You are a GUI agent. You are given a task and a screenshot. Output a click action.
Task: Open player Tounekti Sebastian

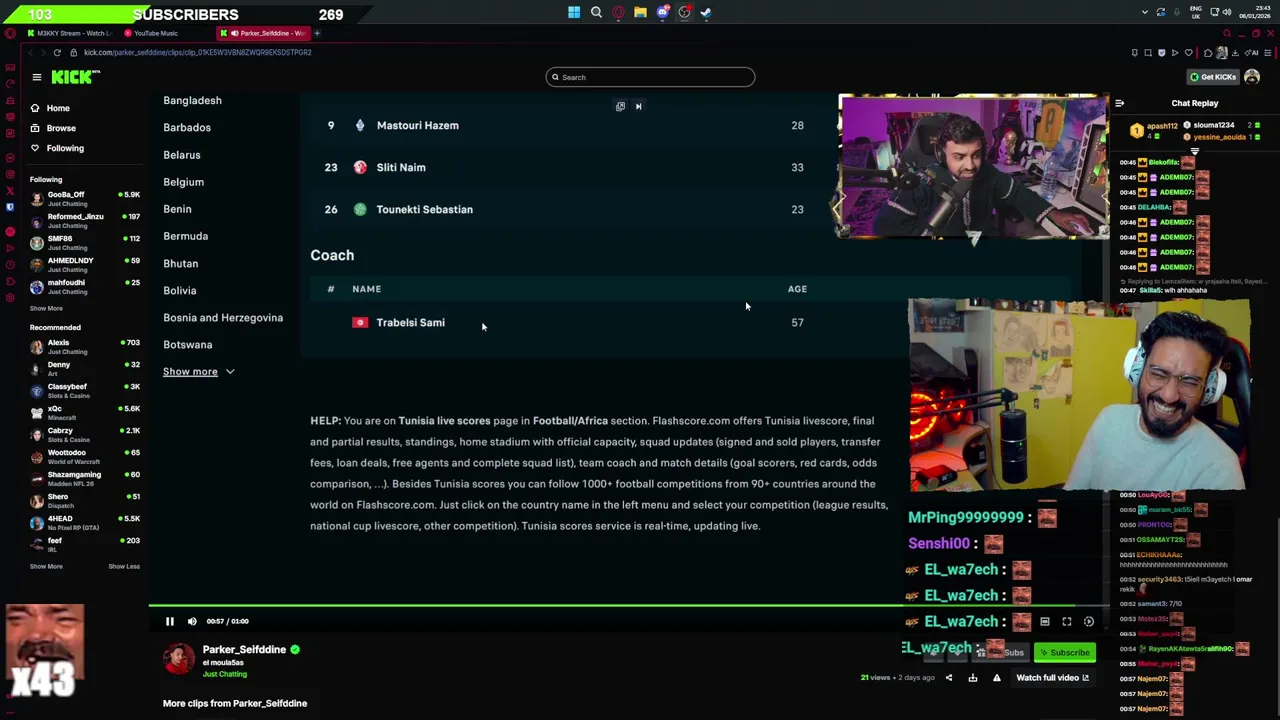(x=424, y=210)
